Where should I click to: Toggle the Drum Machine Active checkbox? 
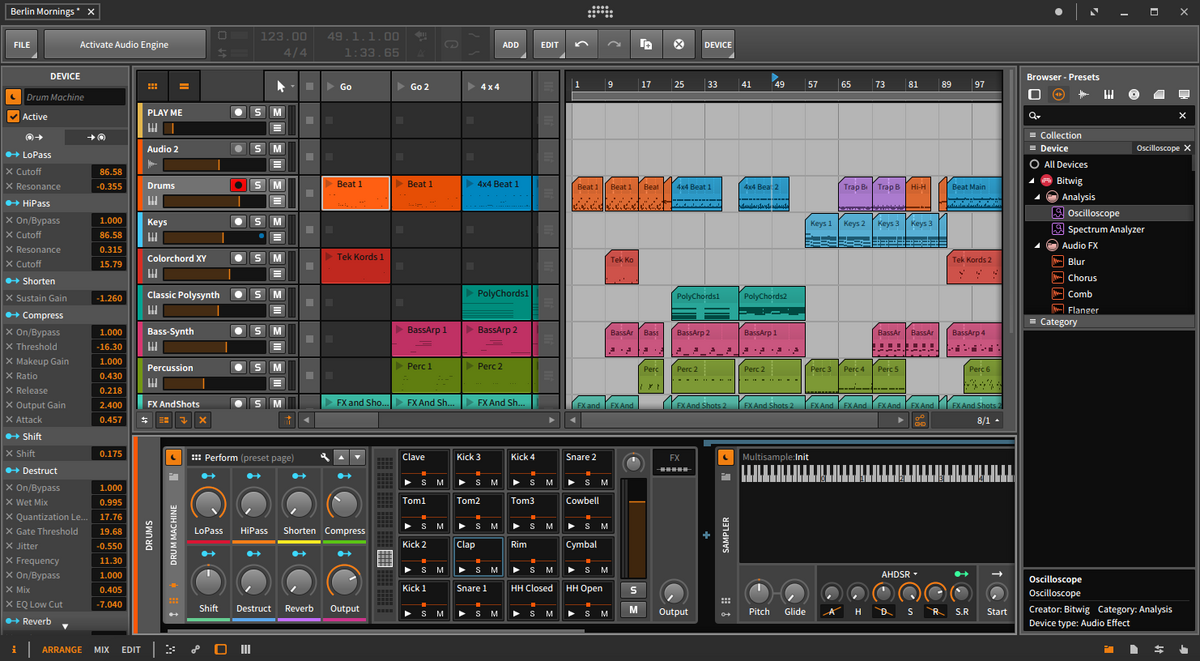click(x=13, y=117)
